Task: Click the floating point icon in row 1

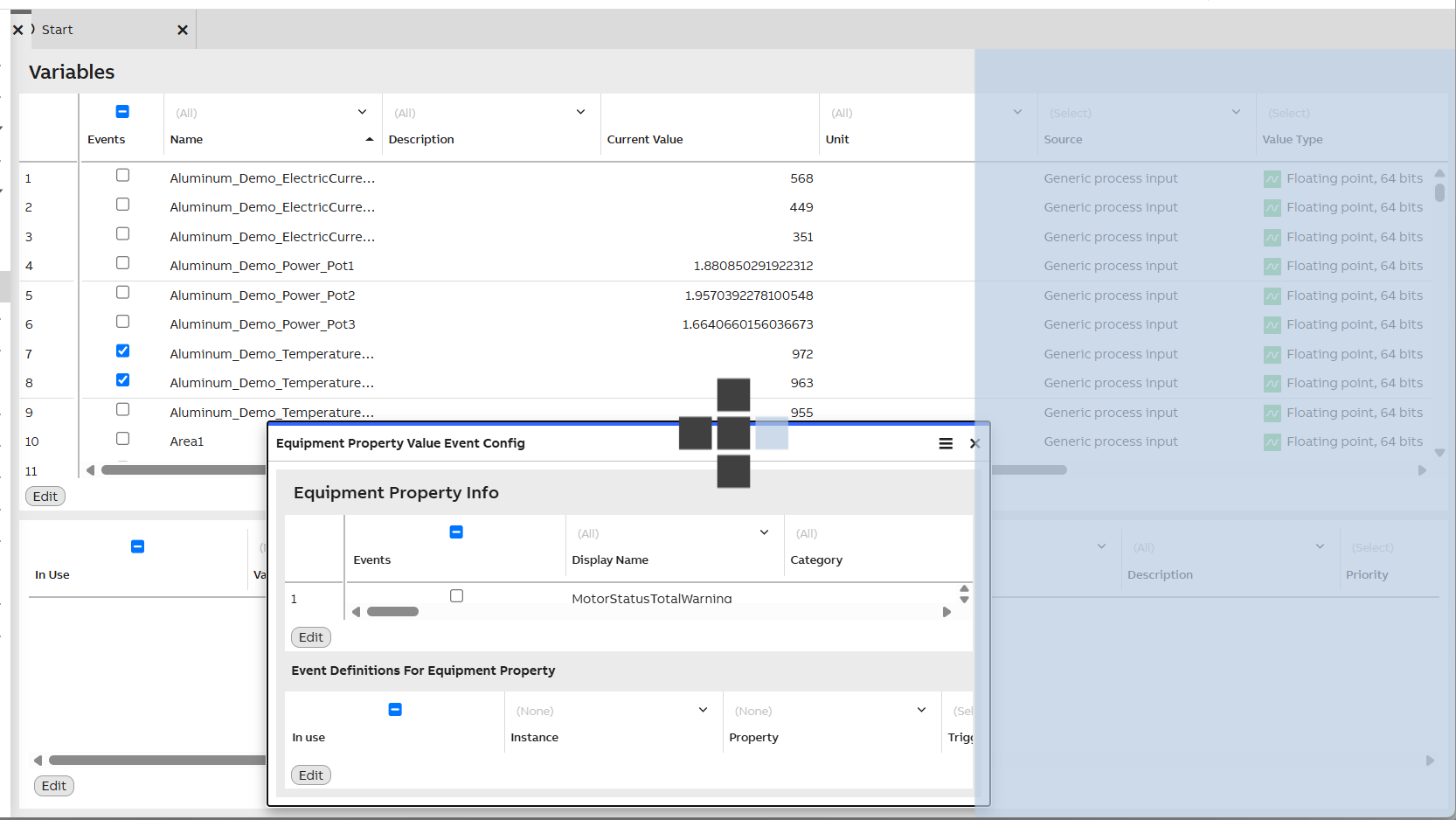Action: click(x=1272, y=178)
